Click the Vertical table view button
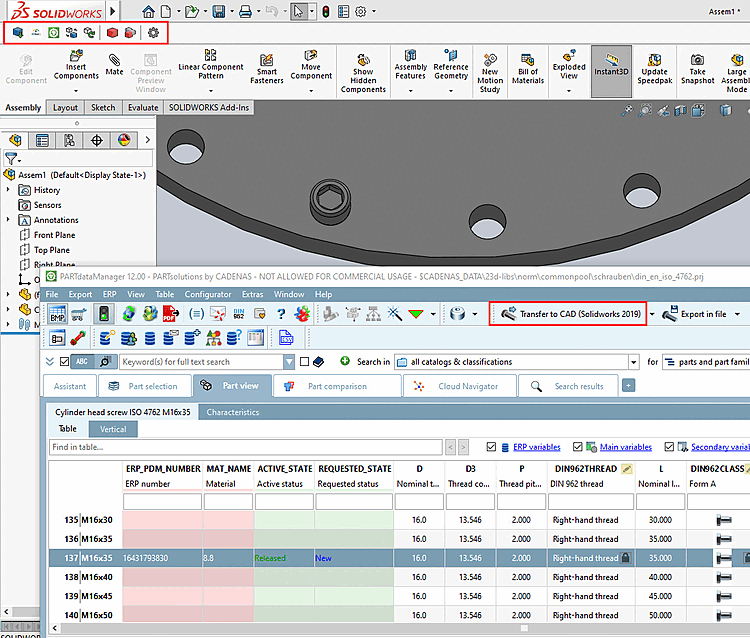This screenshot has height=638, width=750. click(113, 429)
